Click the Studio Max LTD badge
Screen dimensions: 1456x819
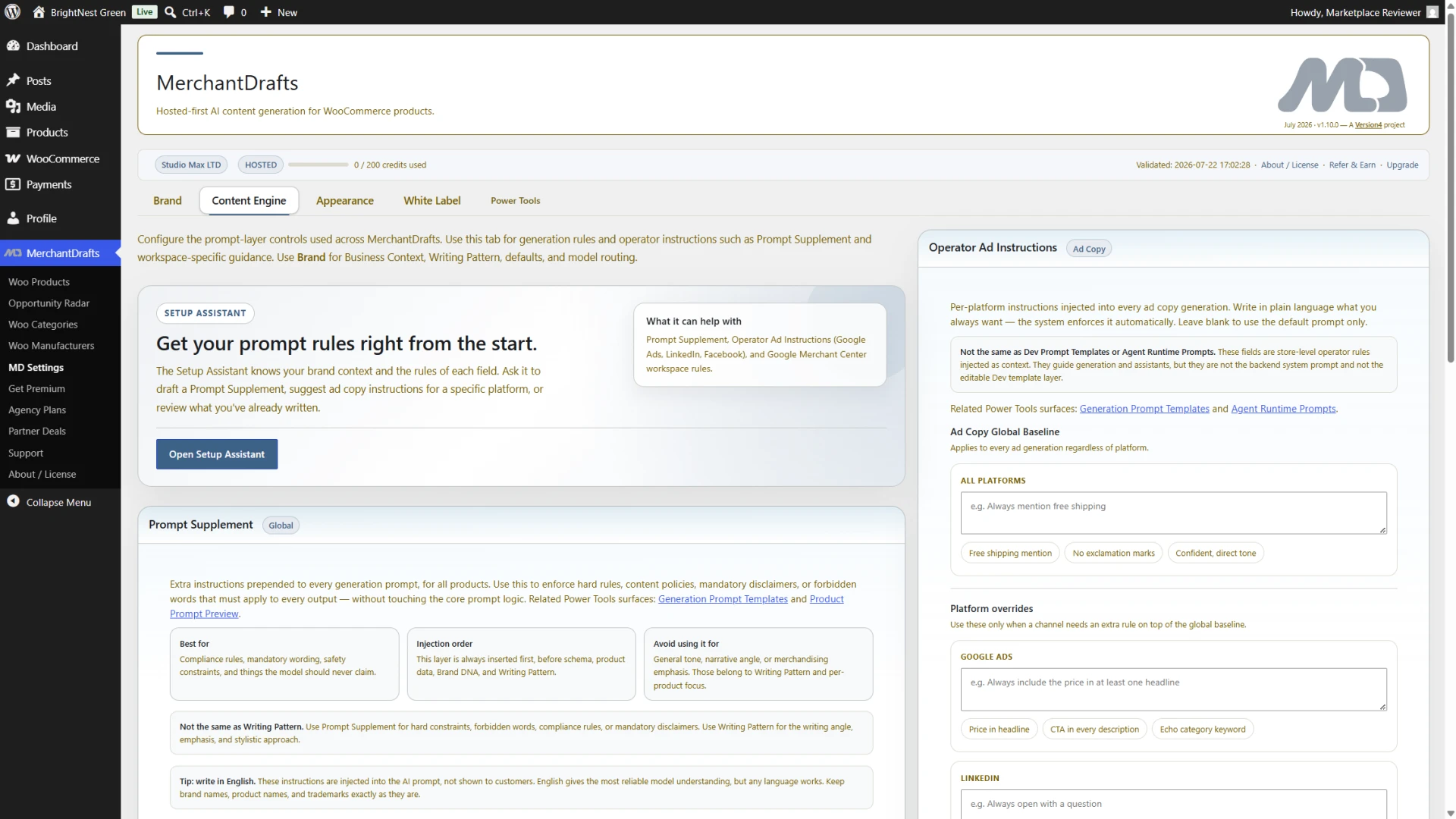[x=191, y=165]
